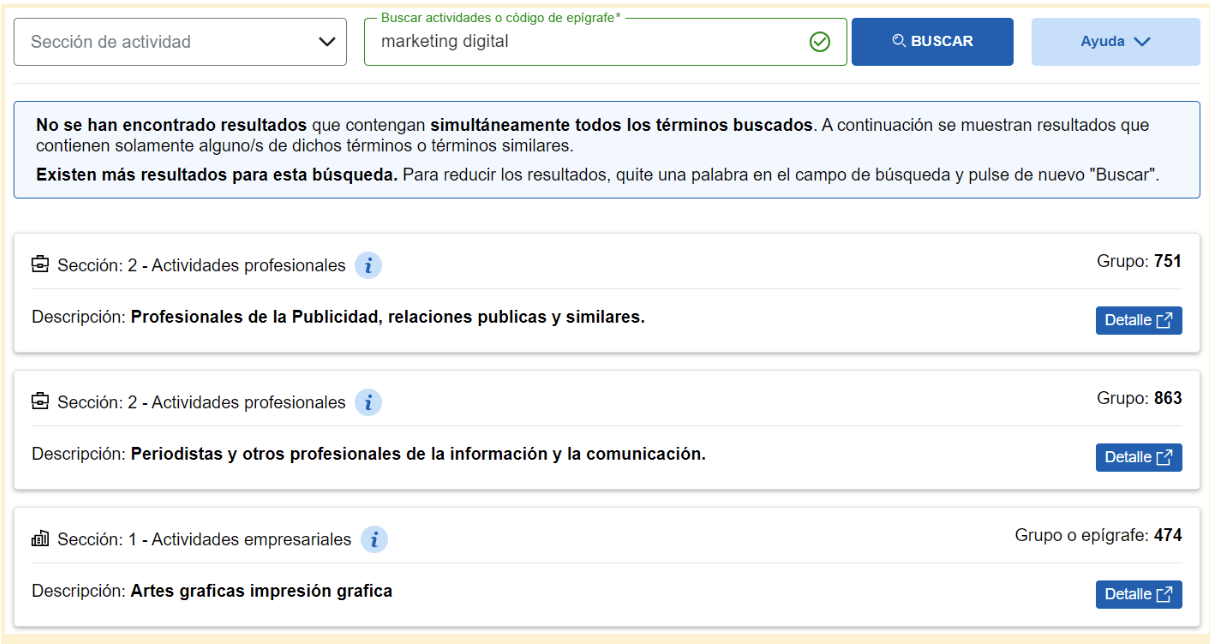Open Detalle for Artes graficas impresión grafica
Screen dimensions: 1210x644
click(x=1139, y=594)
